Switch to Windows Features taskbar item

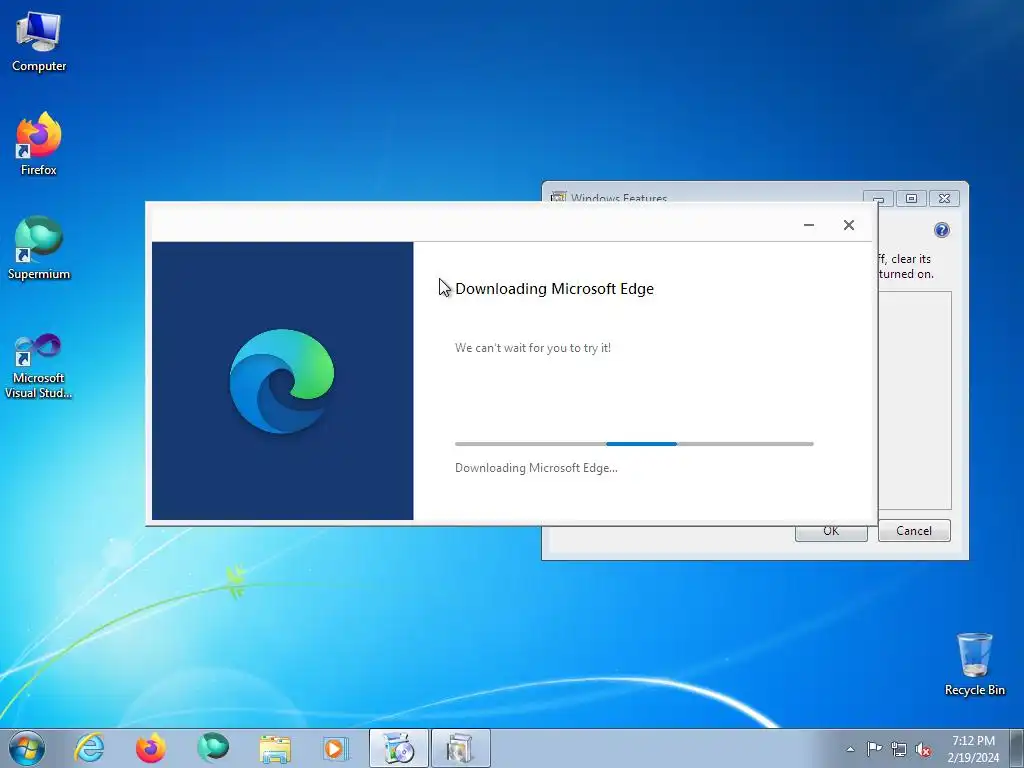460,748
